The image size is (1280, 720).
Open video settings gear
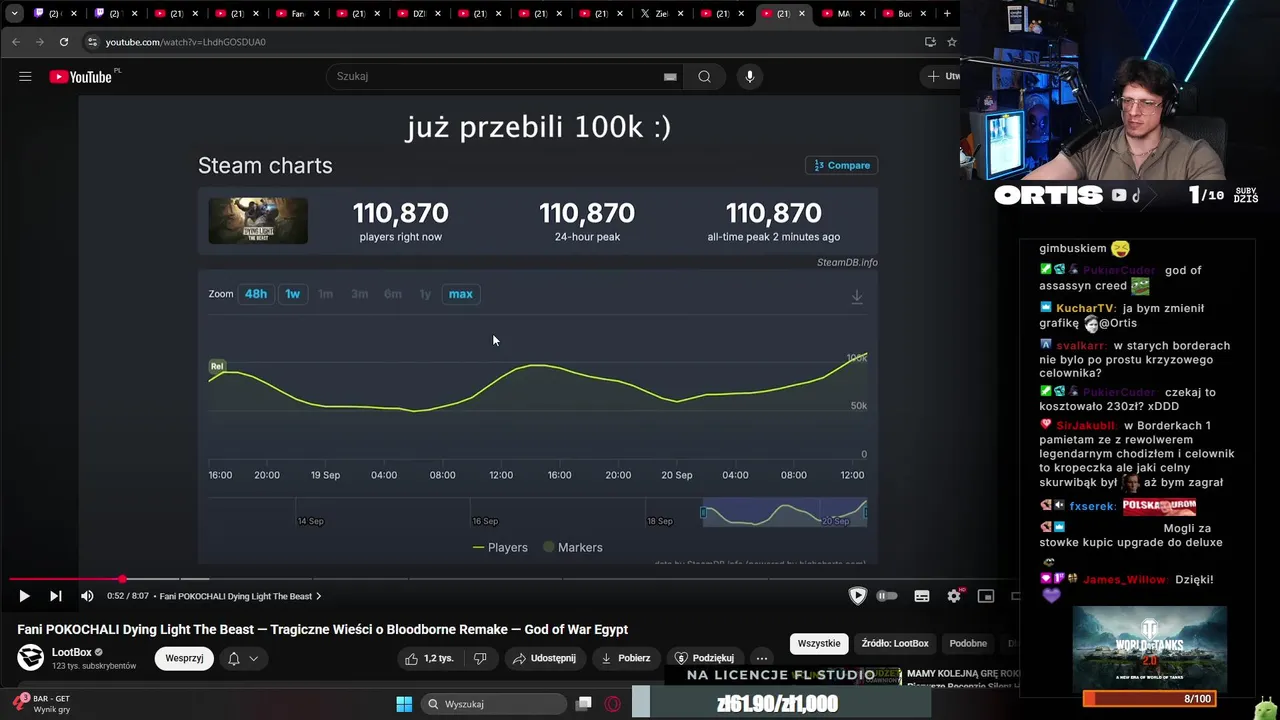coord(954,596)
